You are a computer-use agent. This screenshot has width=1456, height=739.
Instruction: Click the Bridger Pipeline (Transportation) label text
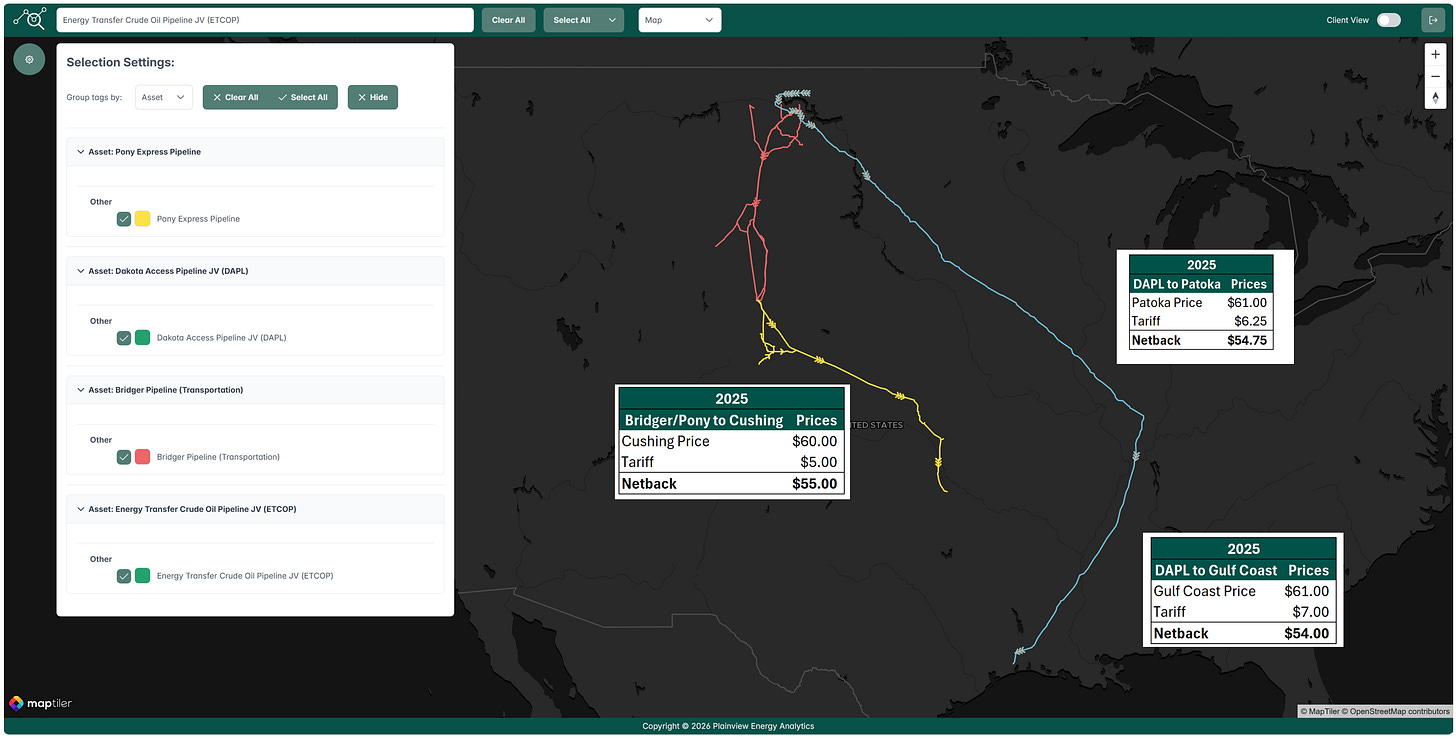click(218, 457)
